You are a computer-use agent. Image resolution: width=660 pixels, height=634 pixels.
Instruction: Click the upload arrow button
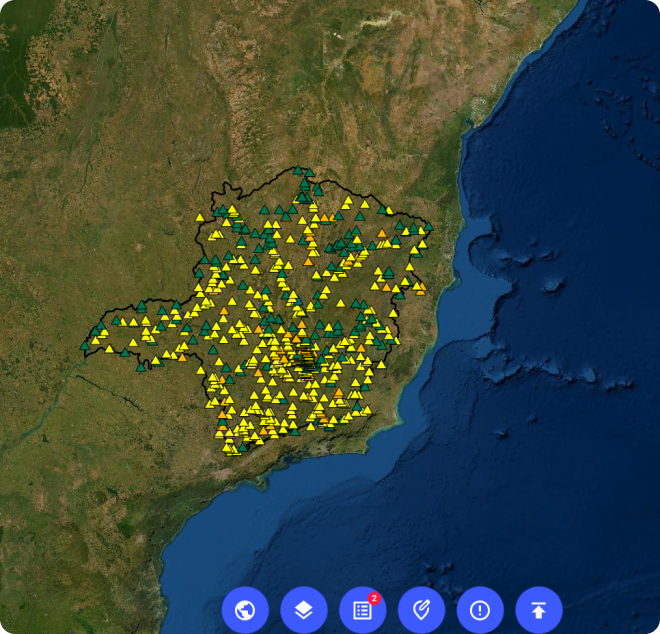539,610
